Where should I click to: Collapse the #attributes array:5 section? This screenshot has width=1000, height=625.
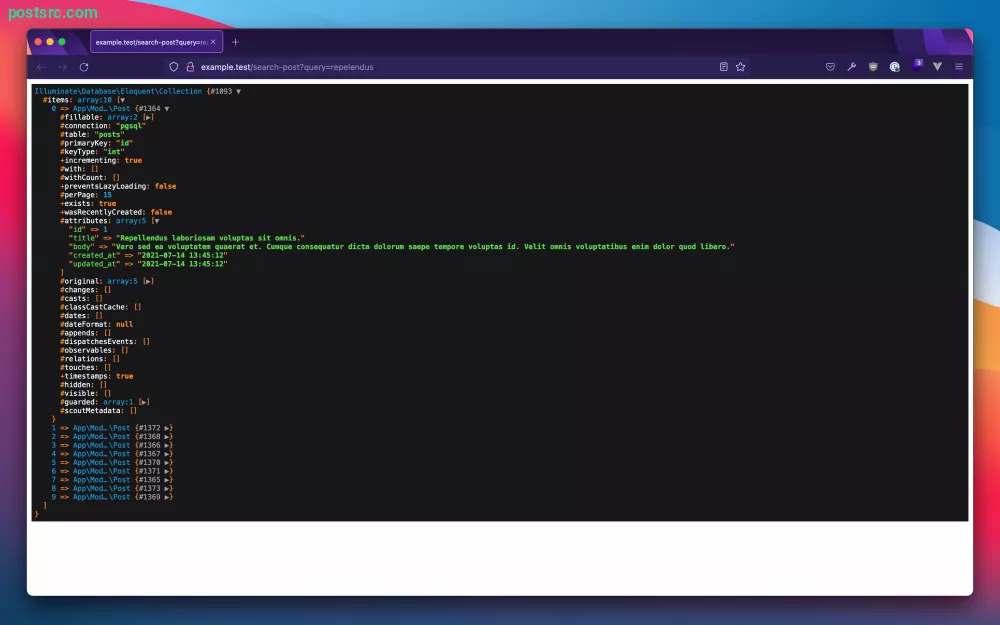point(156,221)
